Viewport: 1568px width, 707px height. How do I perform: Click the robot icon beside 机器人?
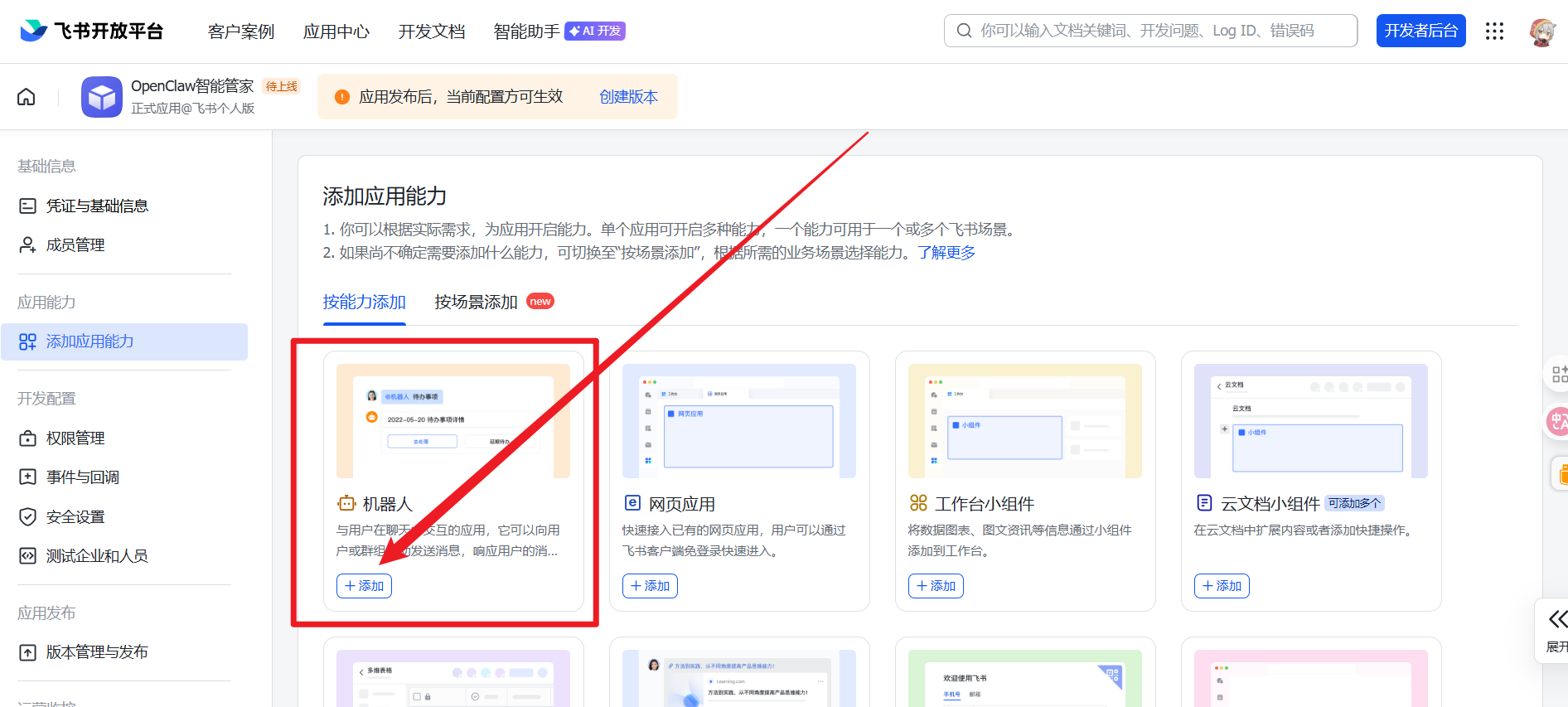click(x=346, y=503)
